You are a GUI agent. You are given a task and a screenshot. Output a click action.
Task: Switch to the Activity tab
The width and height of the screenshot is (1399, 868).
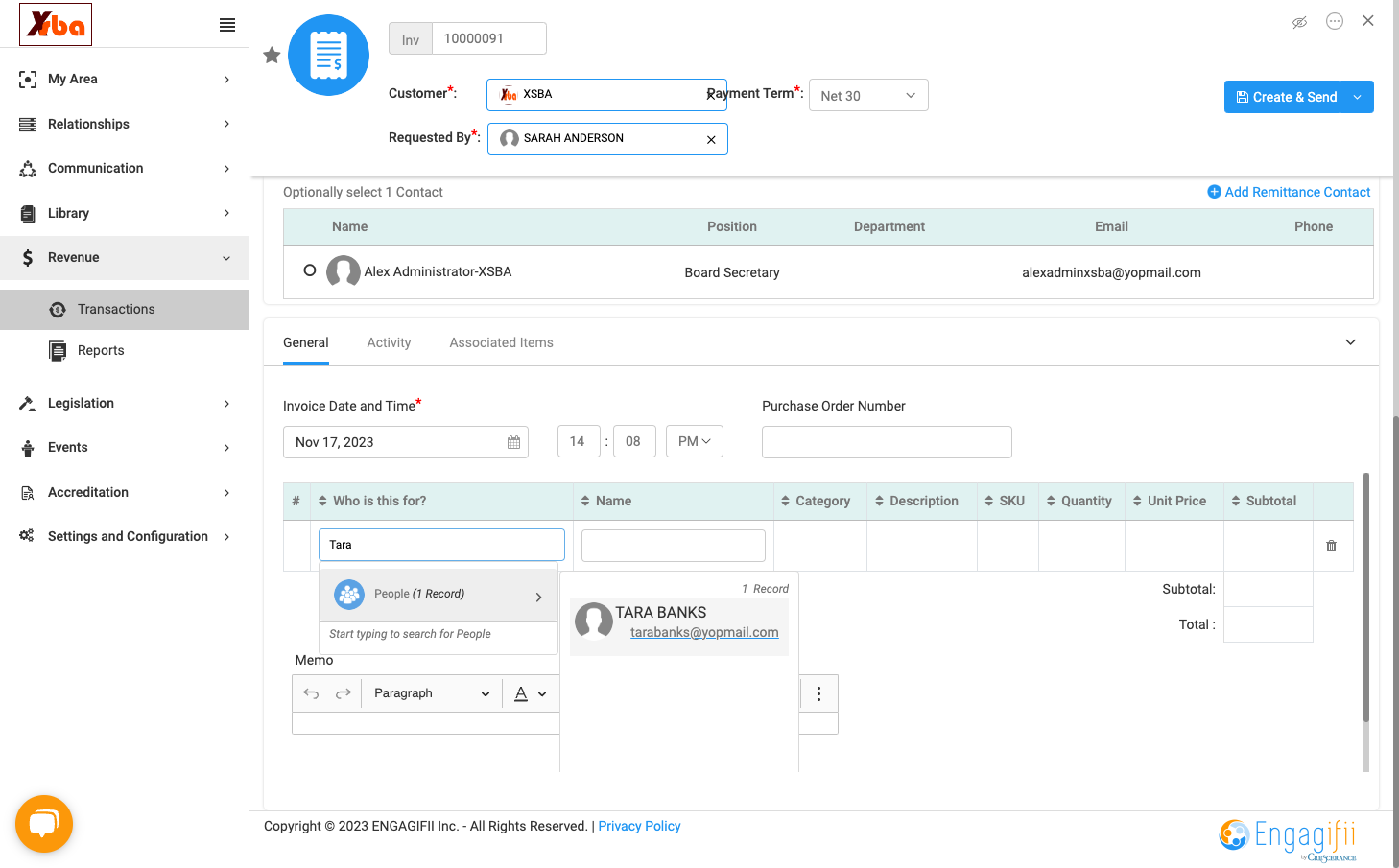(389, 342)
